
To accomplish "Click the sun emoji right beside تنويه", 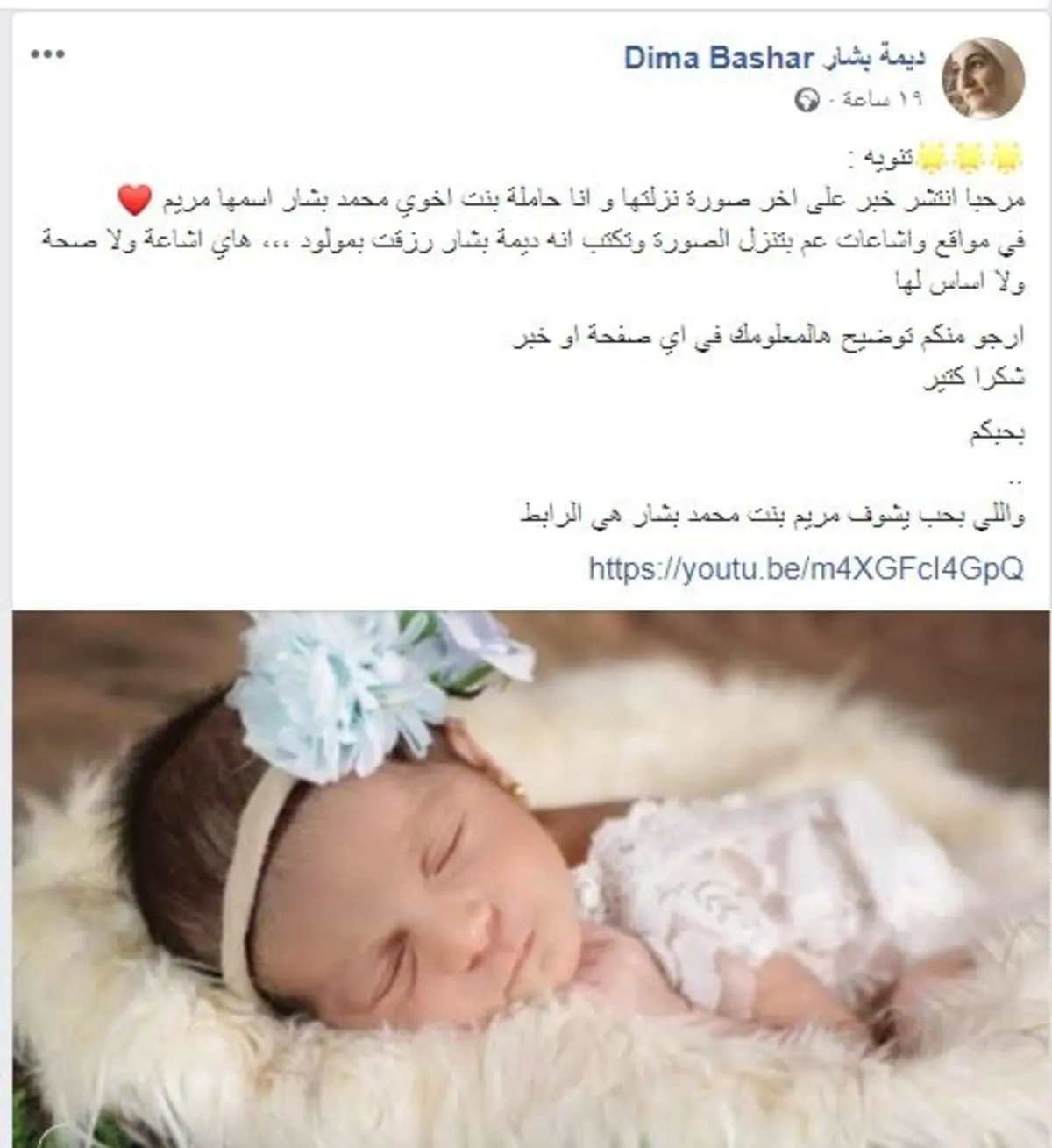I will pyautogui.click(x=931, y=158).
